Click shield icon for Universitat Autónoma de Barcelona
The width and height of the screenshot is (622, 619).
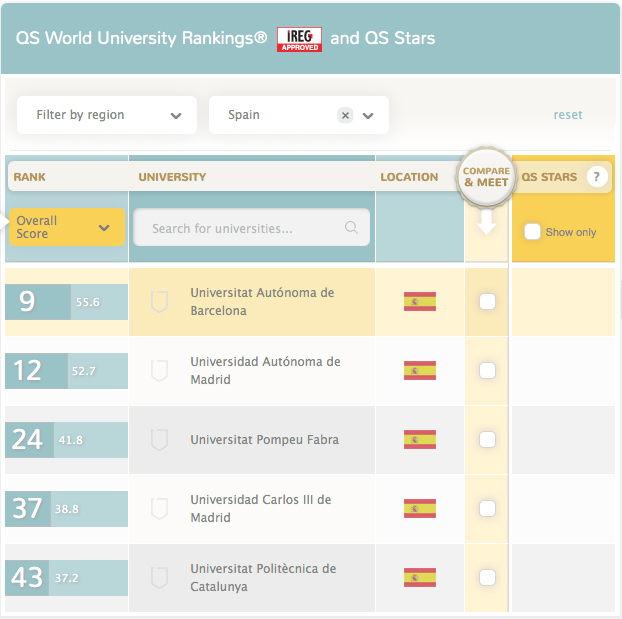click(x=159, y=302)
